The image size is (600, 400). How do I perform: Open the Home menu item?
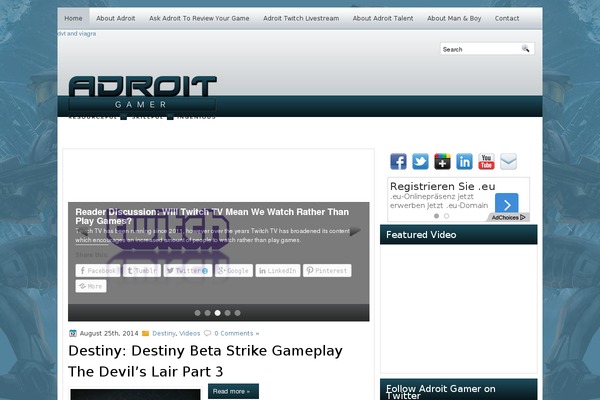click(x=73, y=18)
